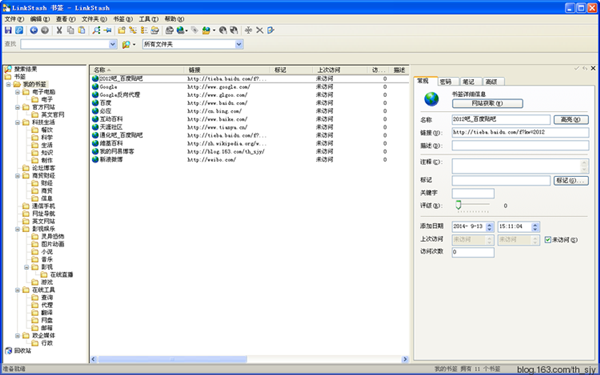
Task: Click the edit bookmark pencil toolbar icon
Action: tap(271, 30)
